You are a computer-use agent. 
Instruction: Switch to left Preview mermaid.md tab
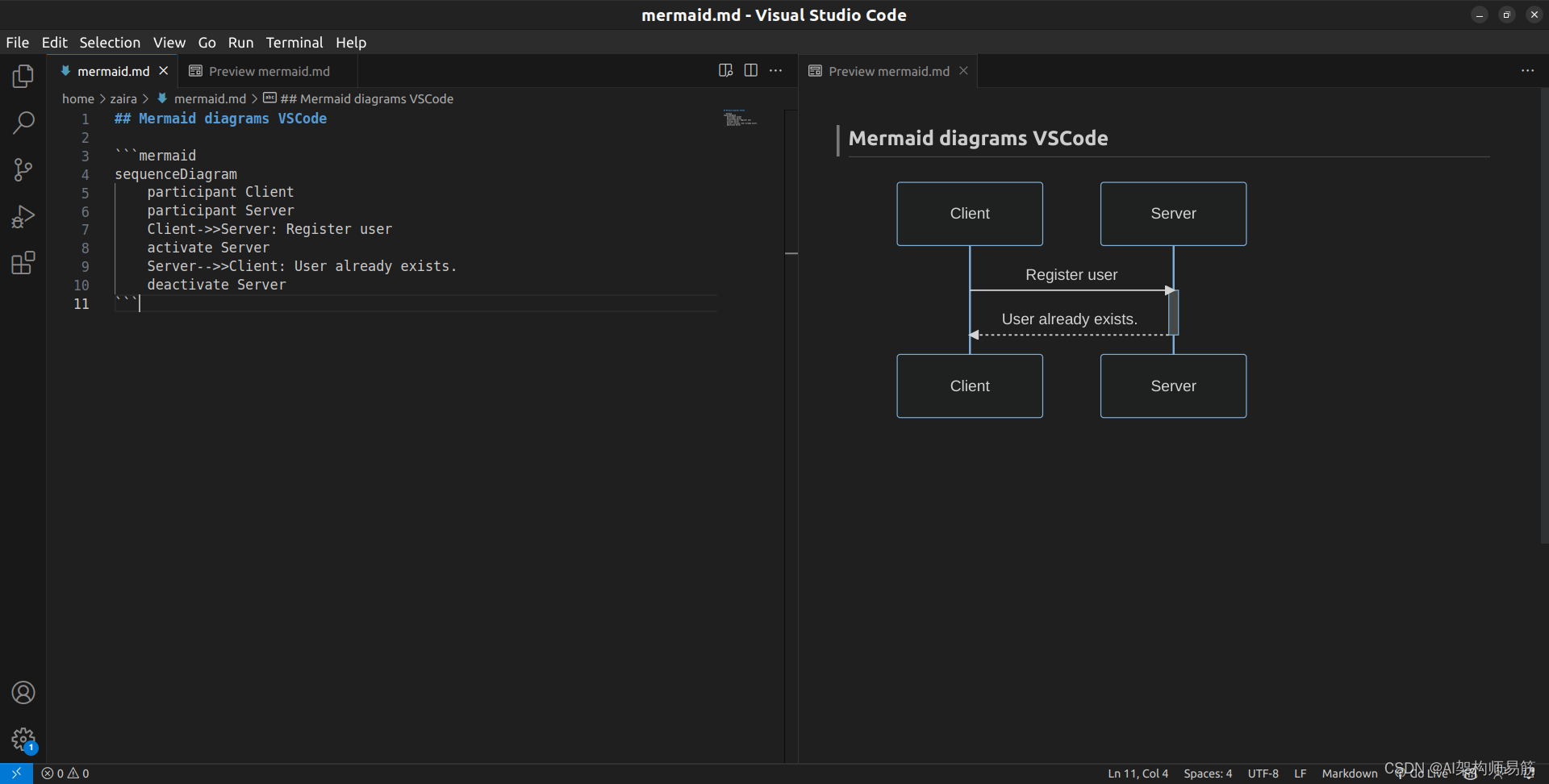[x=269, y=71]
